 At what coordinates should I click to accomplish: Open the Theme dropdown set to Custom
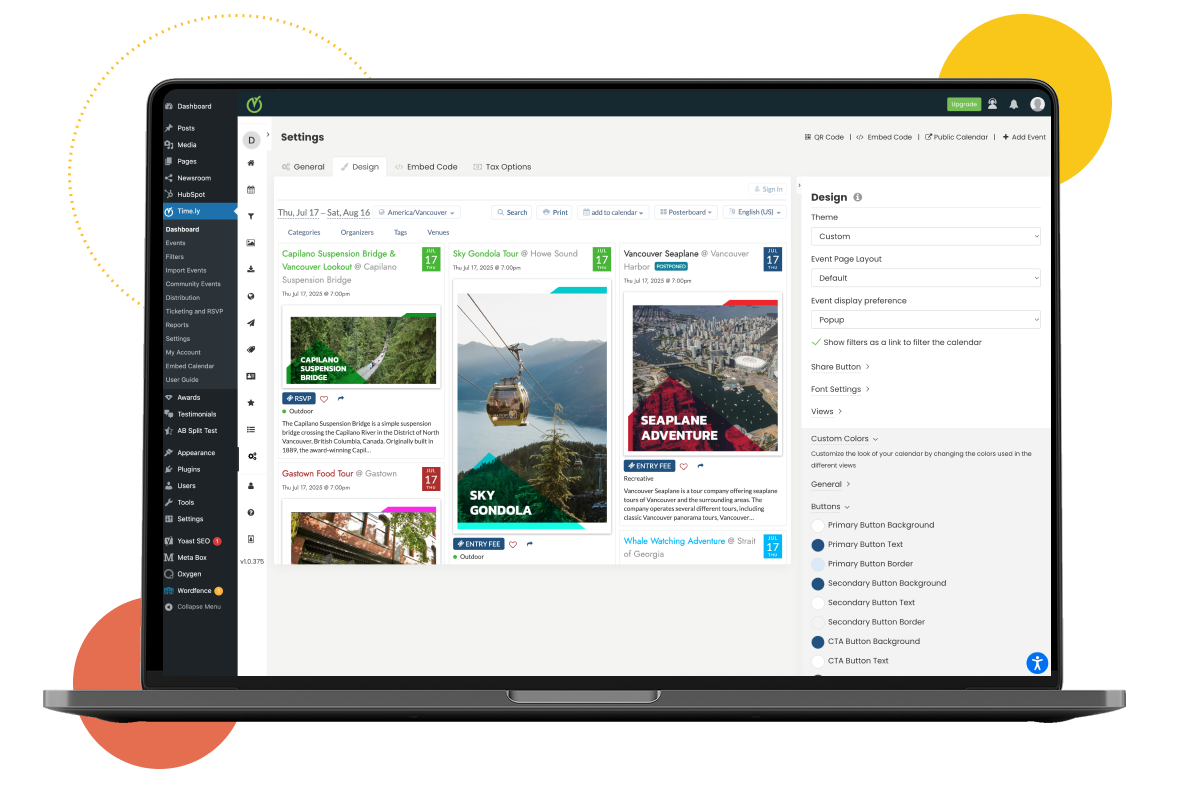(925, 236)
